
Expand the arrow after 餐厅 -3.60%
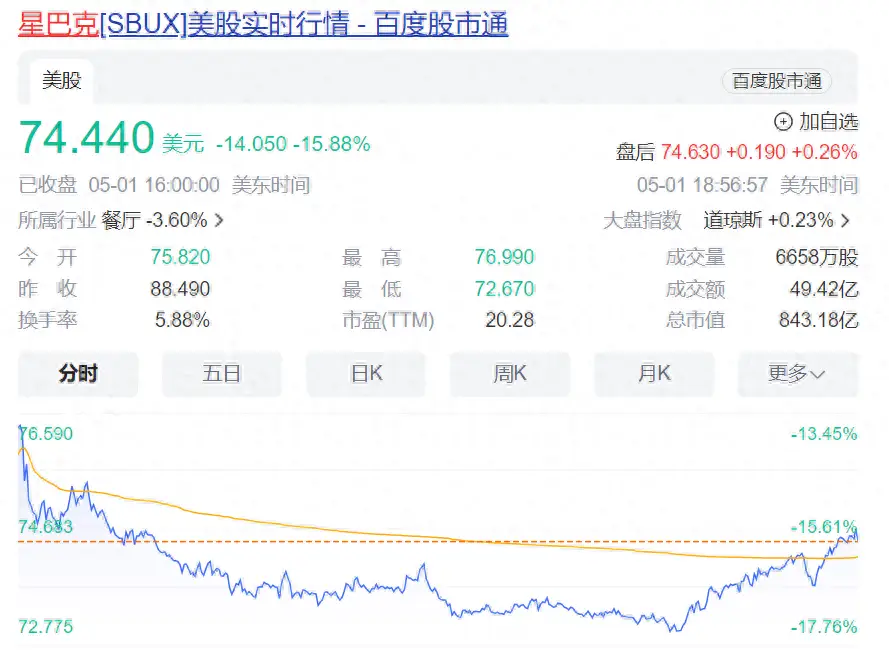tap(219, 220)
